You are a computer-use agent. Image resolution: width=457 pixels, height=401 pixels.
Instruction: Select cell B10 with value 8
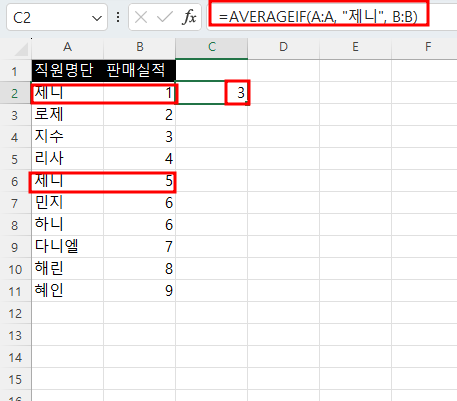[x=140, y=269]
